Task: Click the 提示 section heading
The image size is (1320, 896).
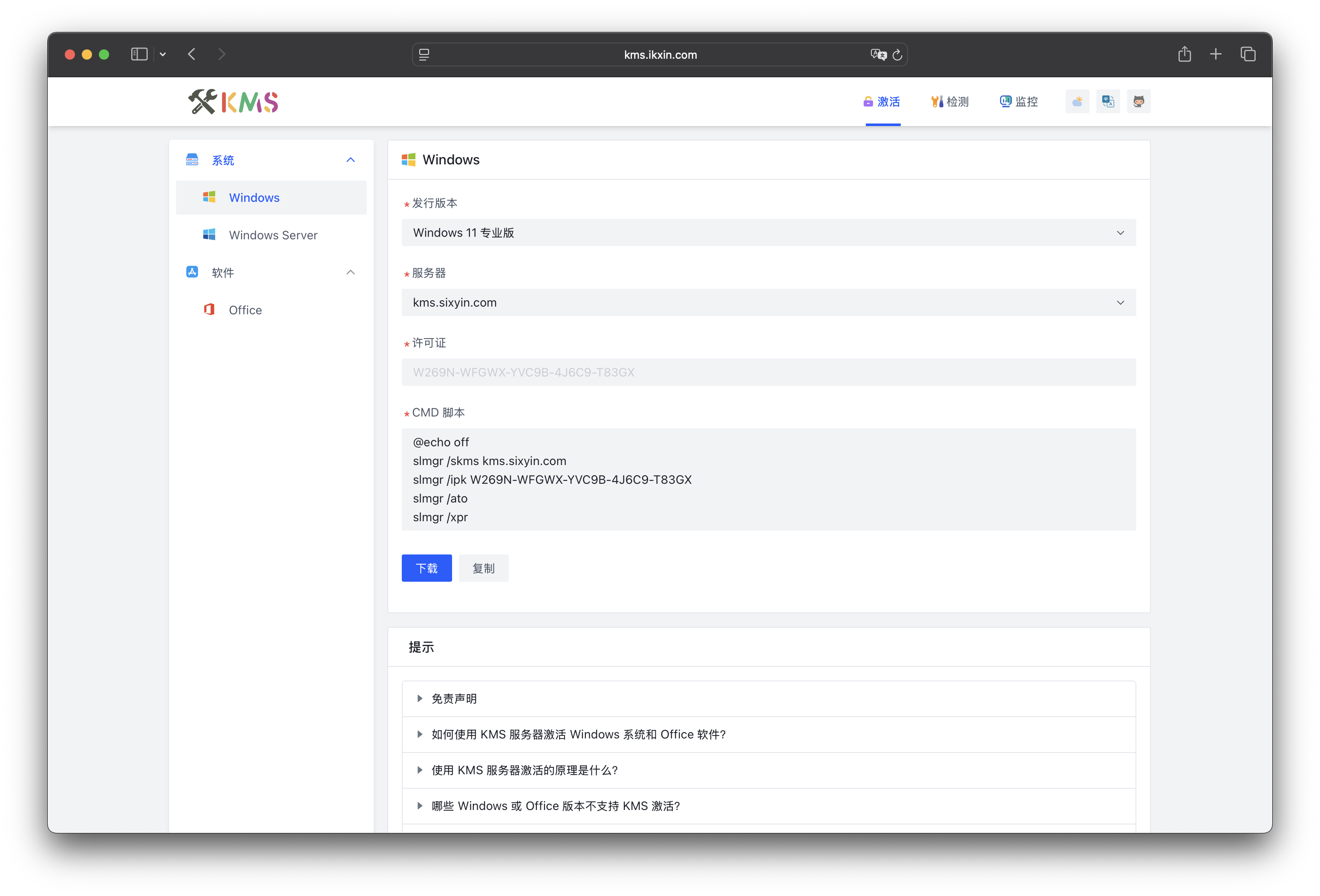Action: [x=421, y=647]
